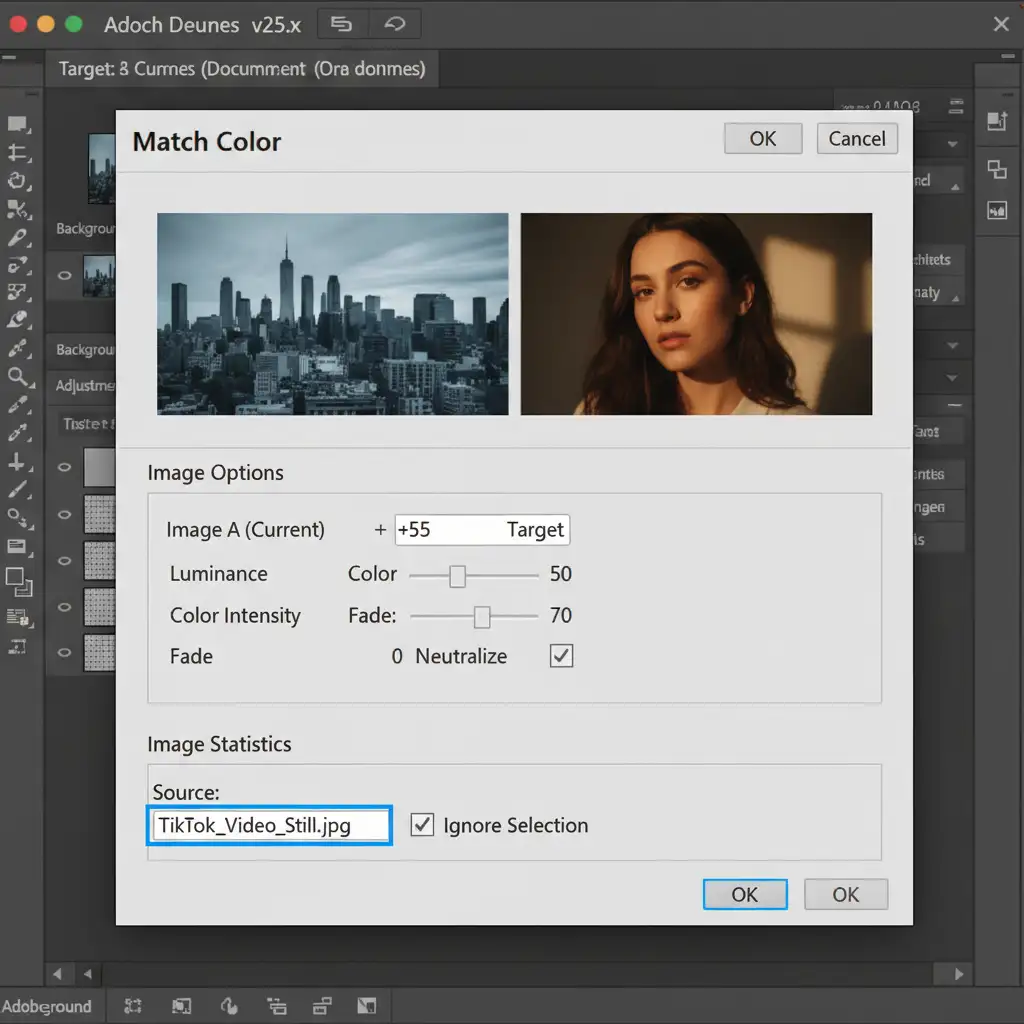This screenshot has width=1024, height=1024.
Task: Hide the city layer using its eye icon
Action: click(x=65, y=274)
